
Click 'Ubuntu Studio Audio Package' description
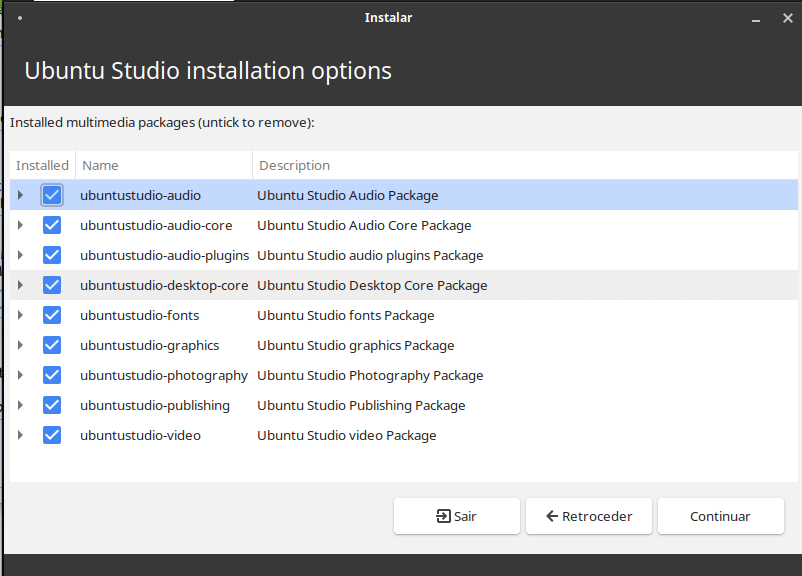click(x=348, y=195)
